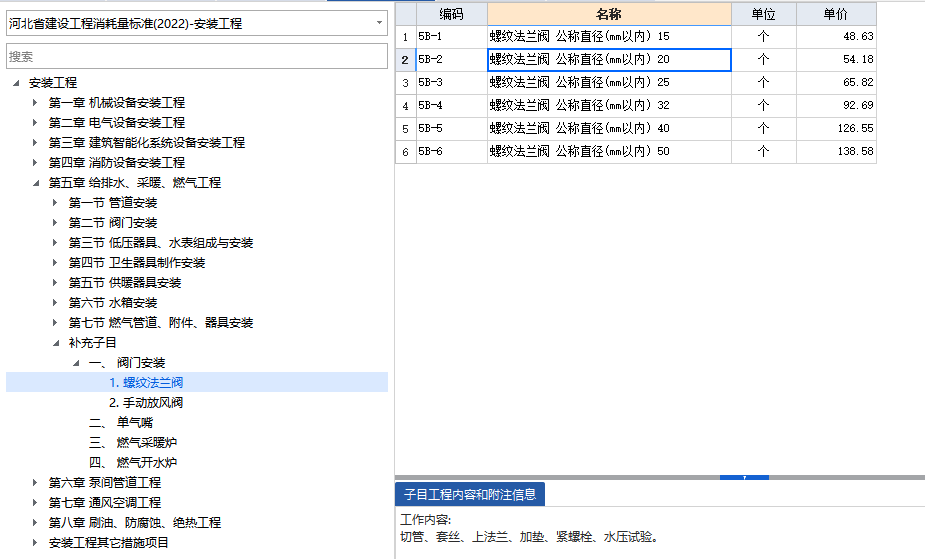
Task: Select tree item 2. 手动放风阀
Action: pos(146,403)
